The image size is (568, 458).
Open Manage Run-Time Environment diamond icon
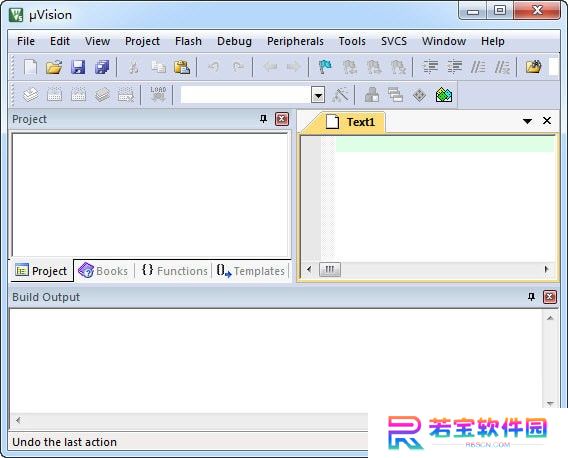[x=419, y=95]
